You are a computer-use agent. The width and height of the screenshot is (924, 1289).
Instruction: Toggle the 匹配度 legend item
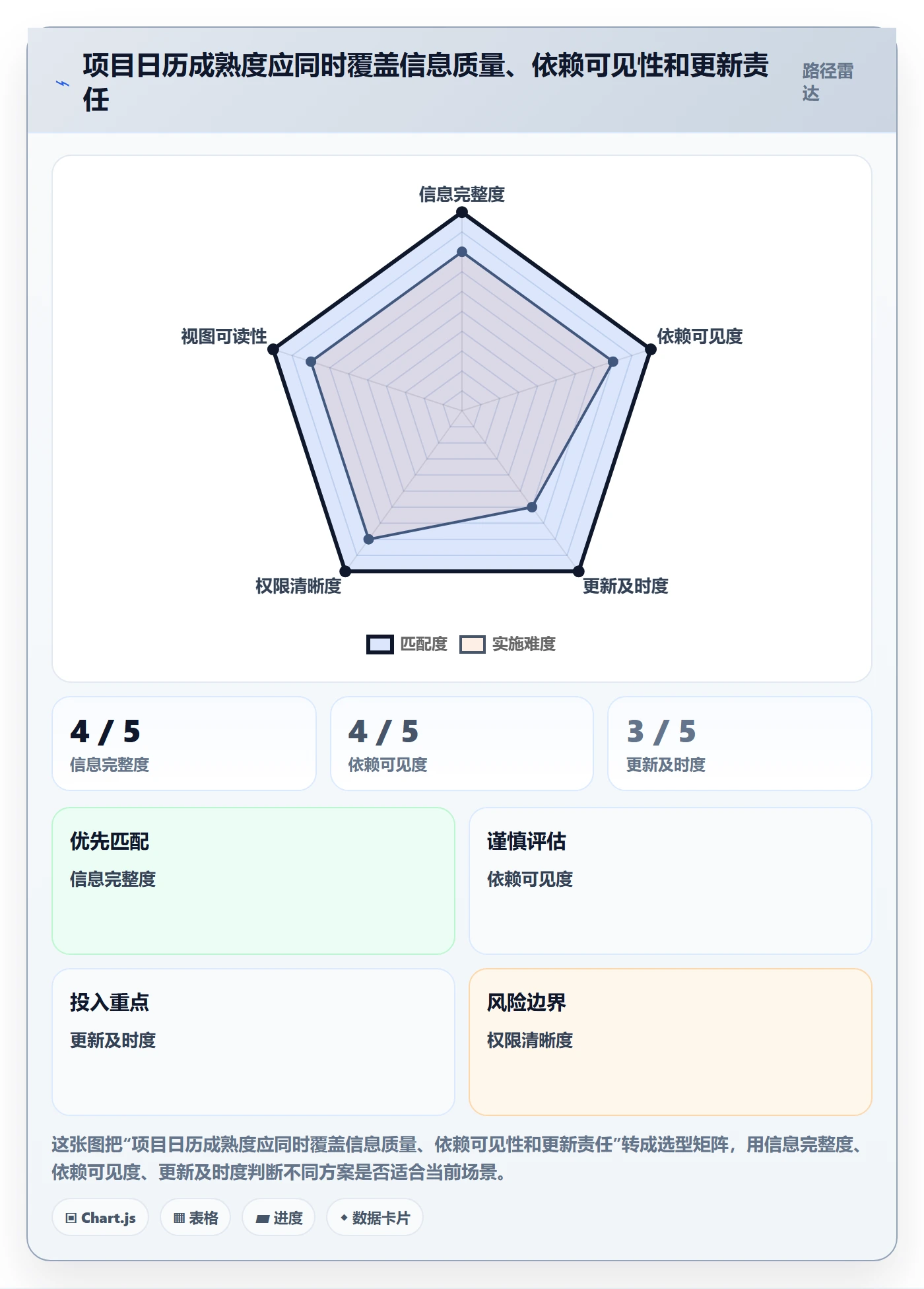[x=407, y=644]
